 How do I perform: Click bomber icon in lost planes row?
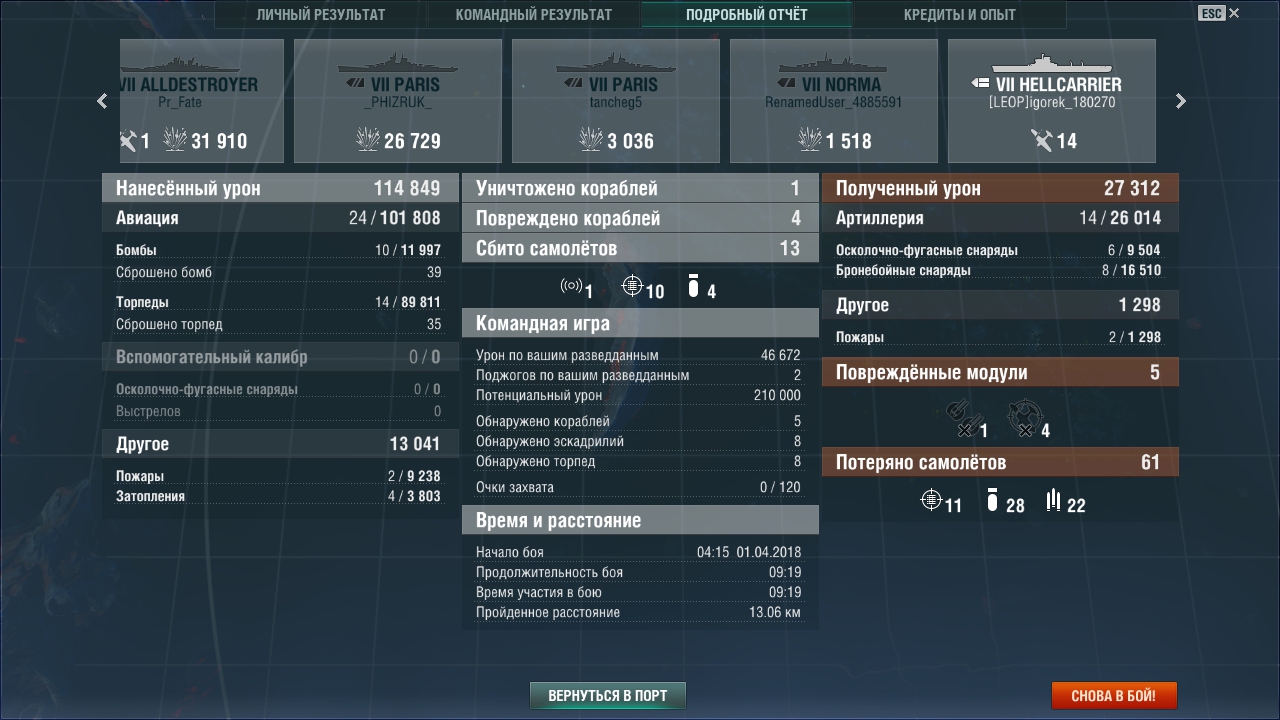pyautogui.click(x=992, y=500)
